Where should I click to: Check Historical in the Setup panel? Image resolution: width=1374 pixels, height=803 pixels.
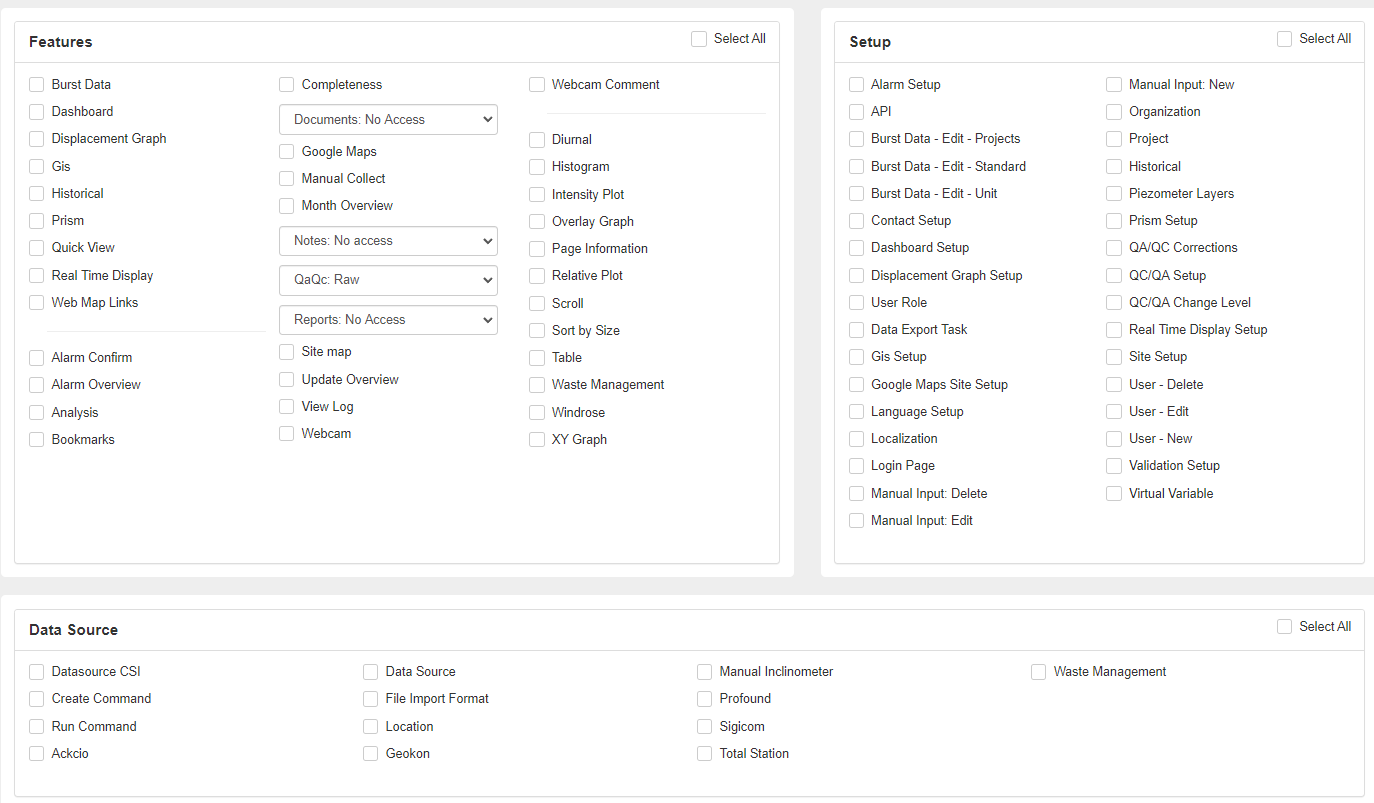[x=1114, y=167]
